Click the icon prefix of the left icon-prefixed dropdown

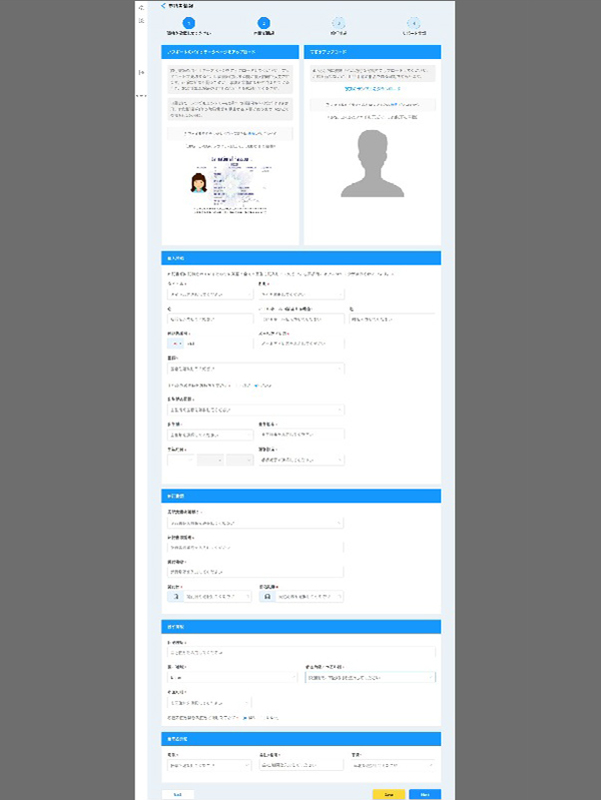(x=176, y=596)
